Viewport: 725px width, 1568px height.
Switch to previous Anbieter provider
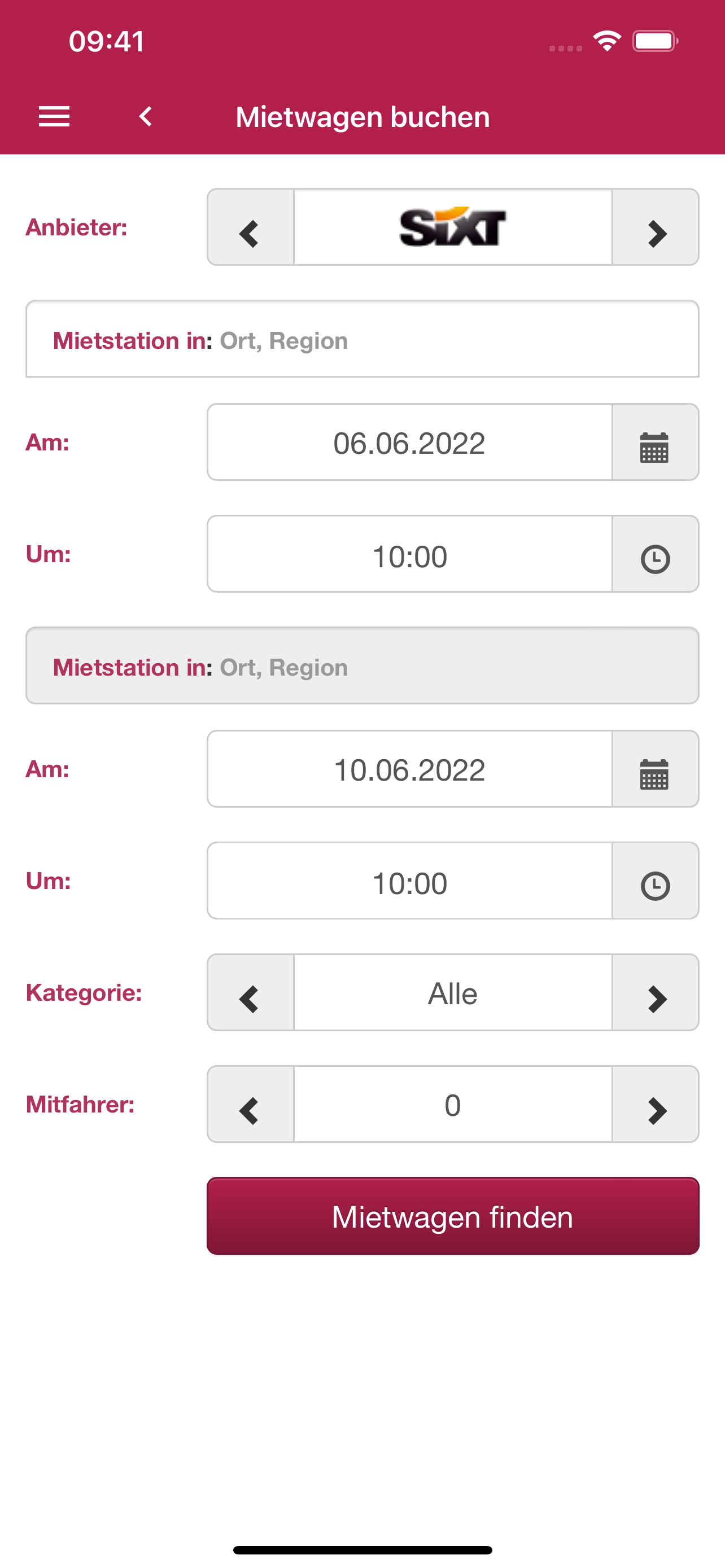pyautogui.click(x=251, y=227)
